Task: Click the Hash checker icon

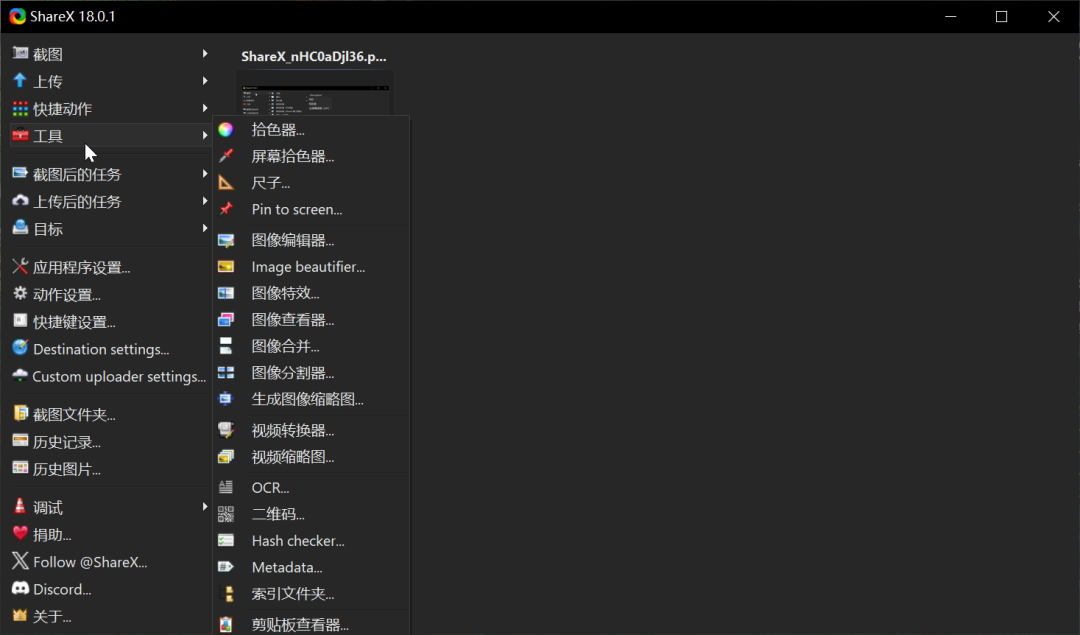Action: 226,541
